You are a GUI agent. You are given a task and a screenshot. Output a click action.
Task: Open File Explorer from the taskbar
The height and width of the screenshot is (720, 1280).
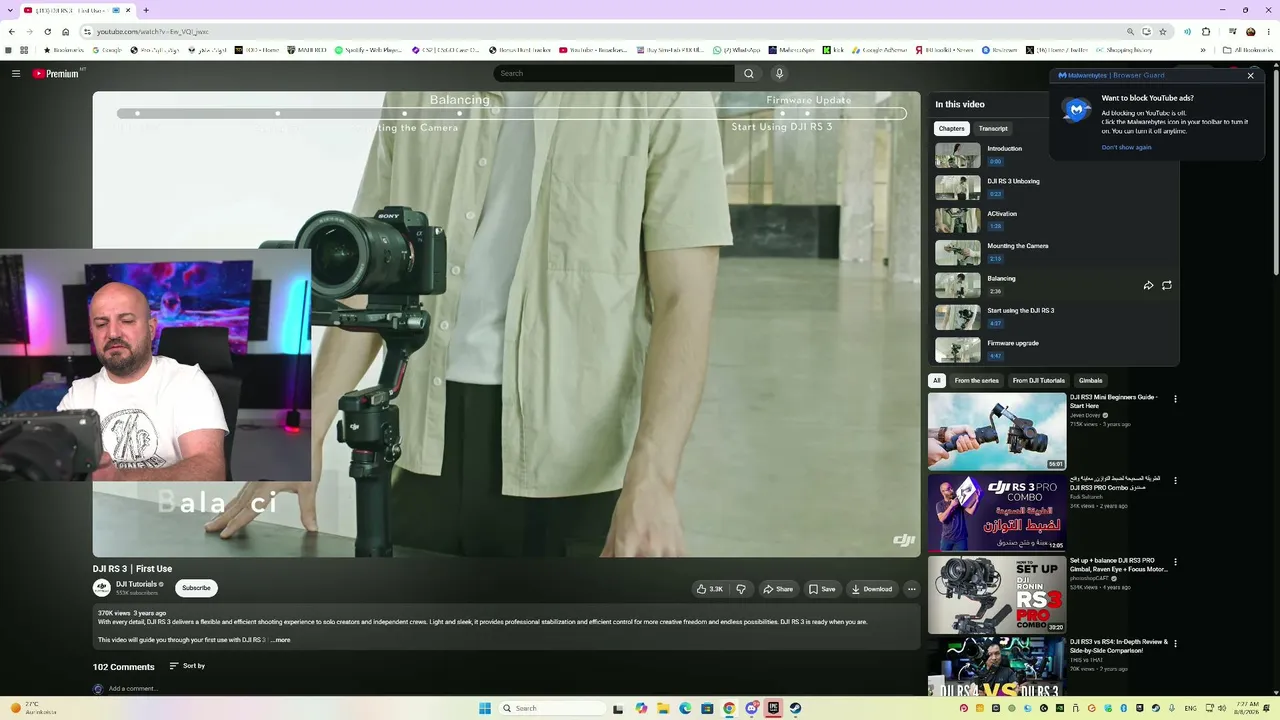coord(663,708)
